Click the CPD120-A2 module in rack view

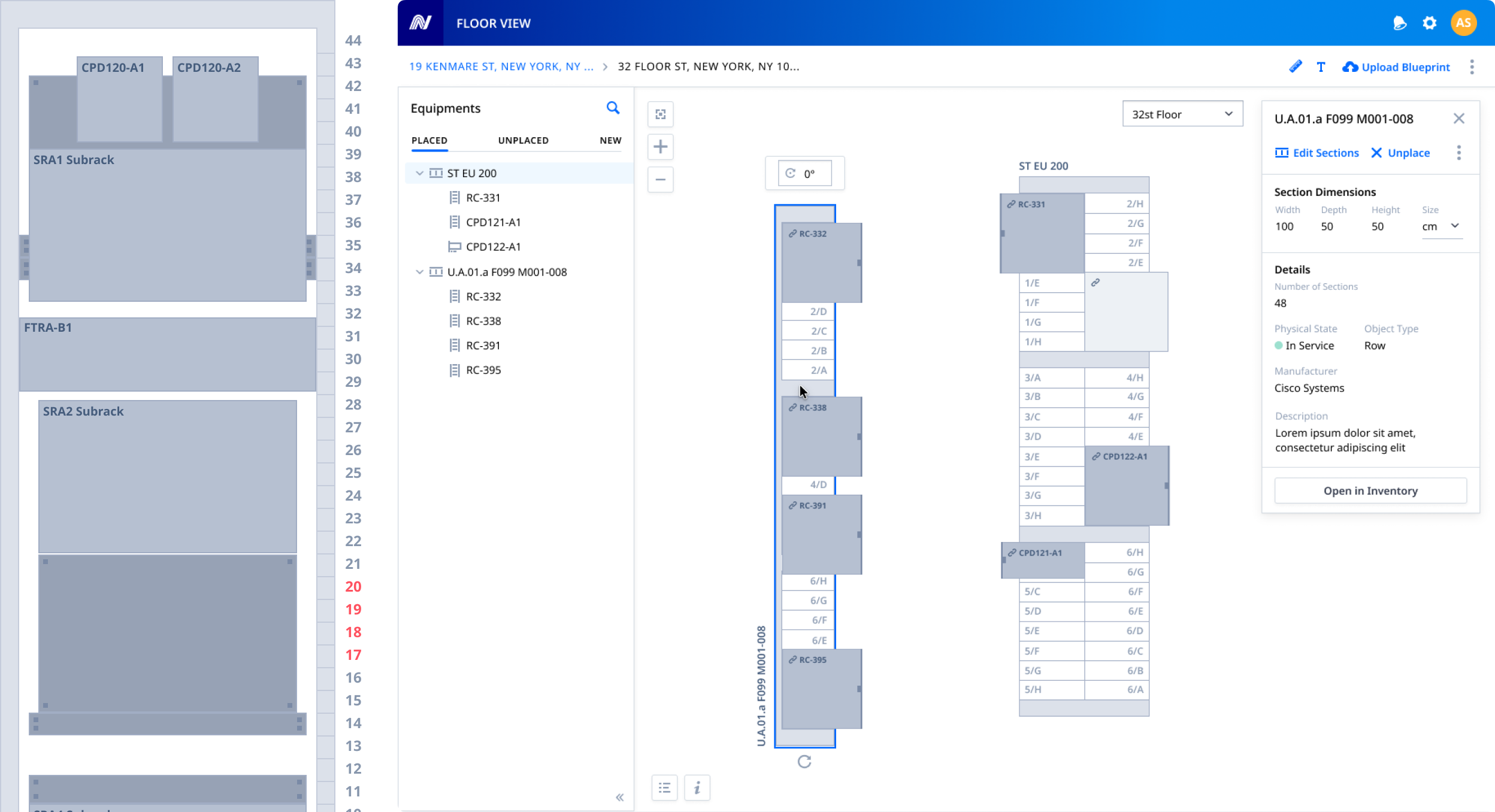216,99
